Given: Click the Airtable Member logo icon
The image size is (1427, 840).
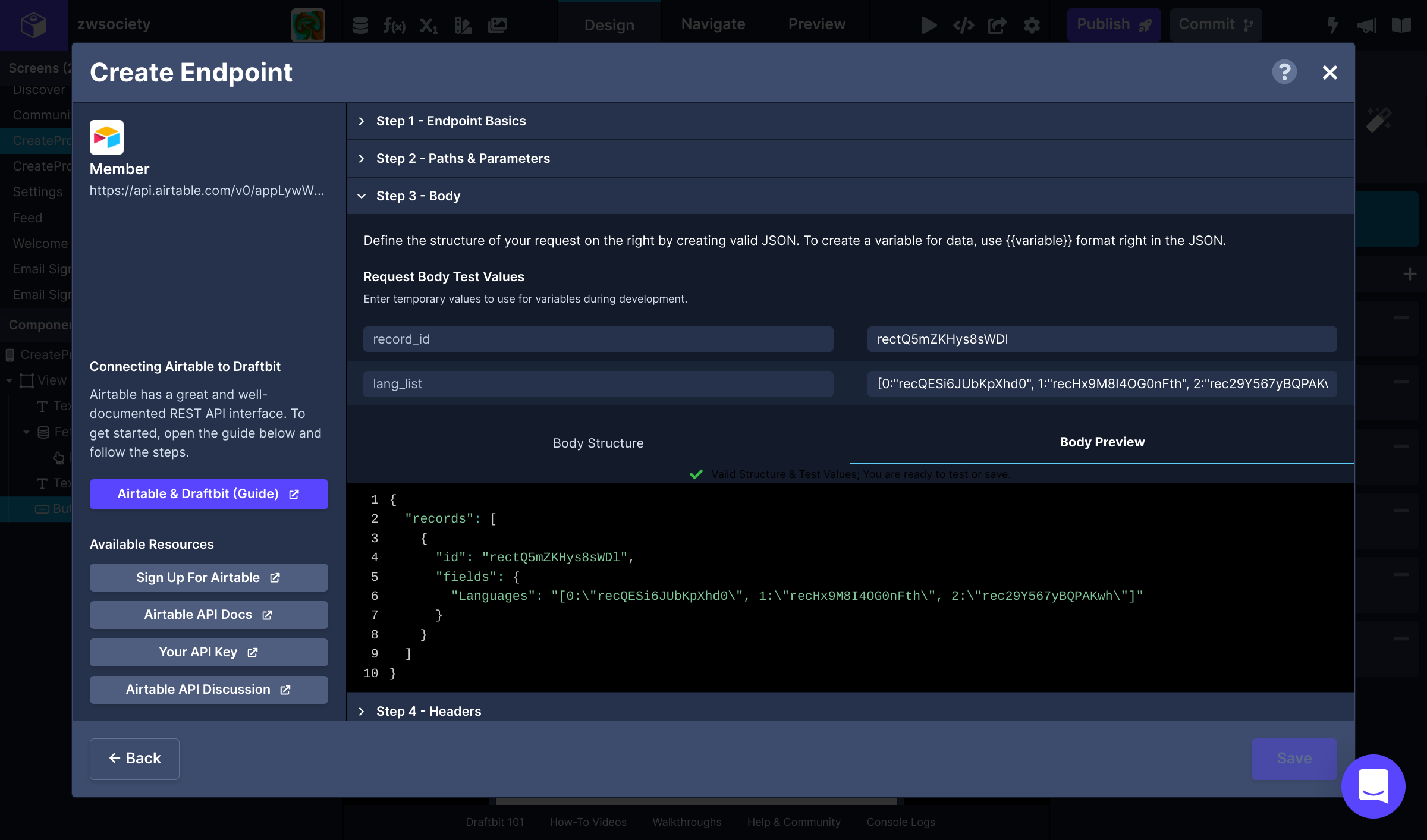Looking at the screenshot, I should [106, 137].
